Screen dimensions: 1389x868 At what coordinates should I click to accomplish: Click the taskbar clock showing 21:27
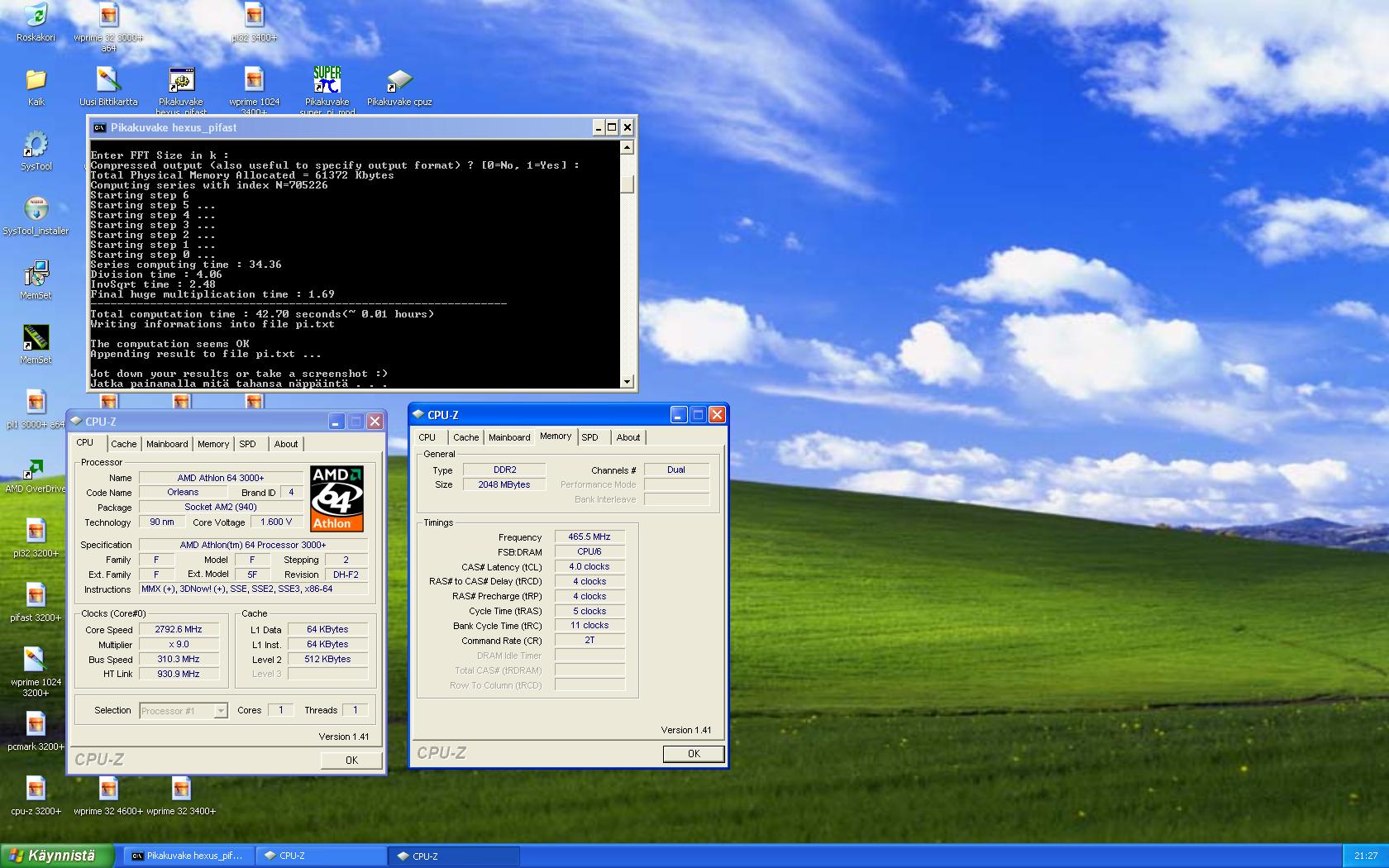[1366, 856]
